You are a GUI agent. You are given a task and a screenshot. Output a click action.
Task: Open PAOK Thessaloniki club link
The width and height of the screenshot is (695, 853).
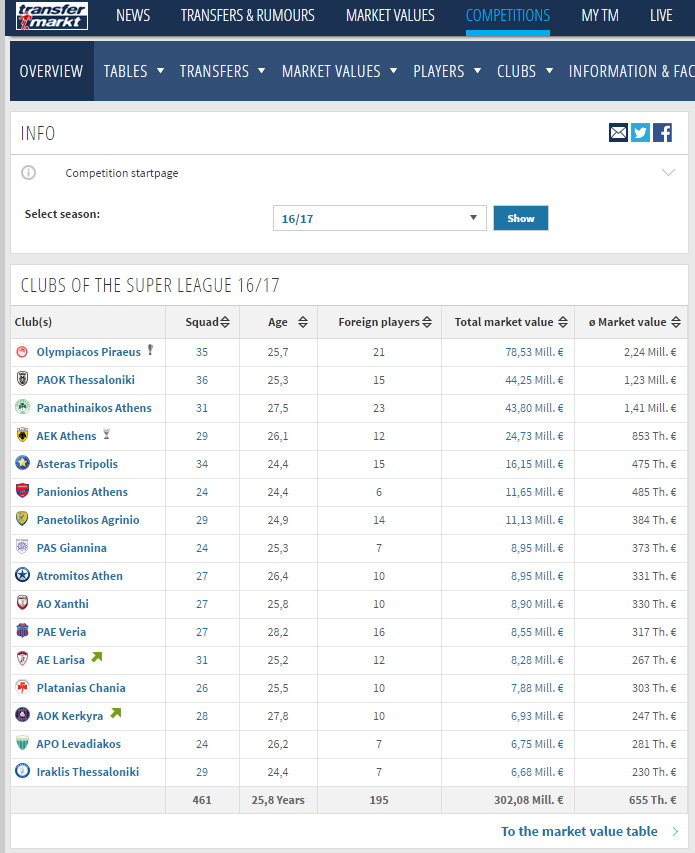(85, 380)
